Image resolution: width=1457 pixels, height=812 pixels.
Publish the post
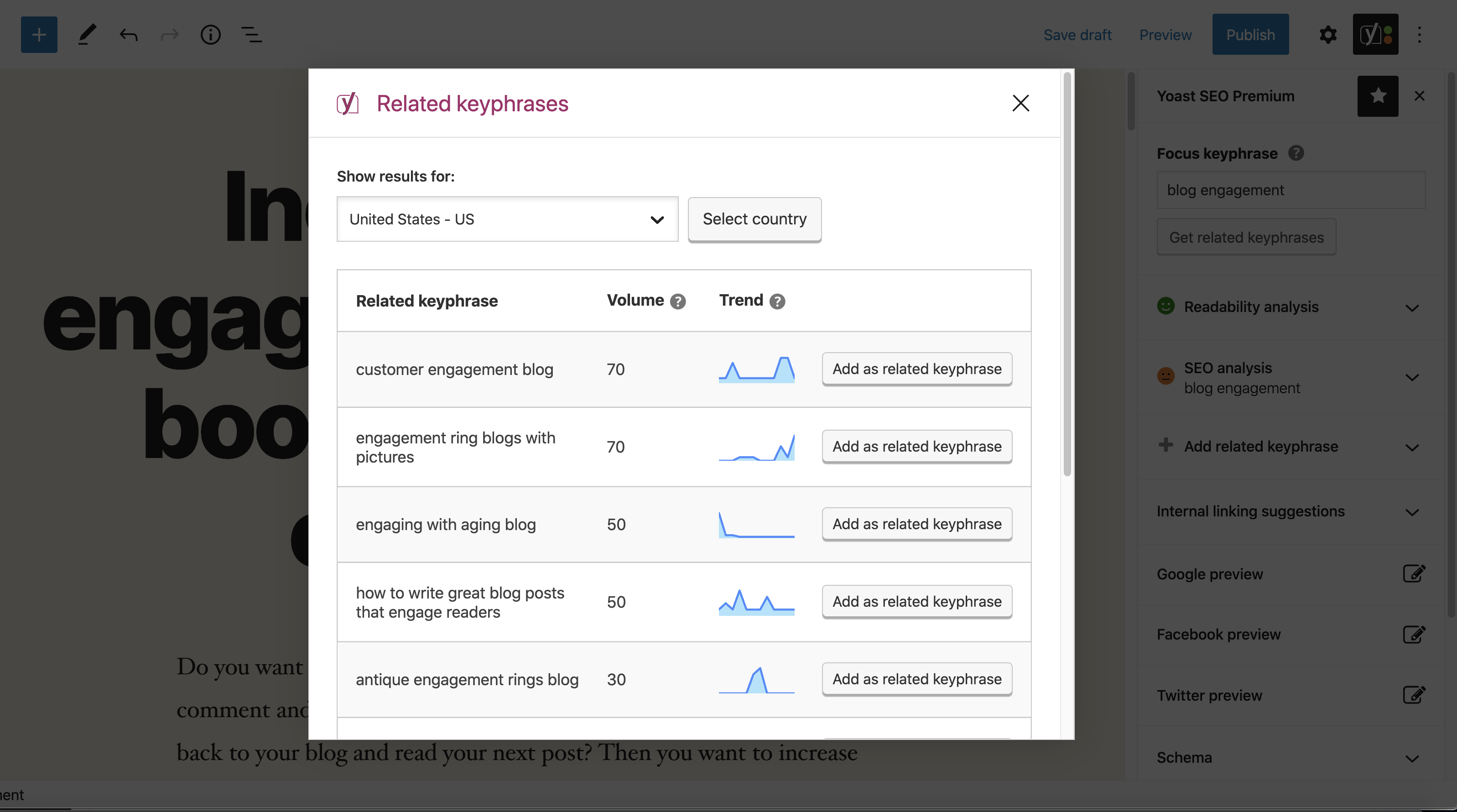tap(1250, 35)
